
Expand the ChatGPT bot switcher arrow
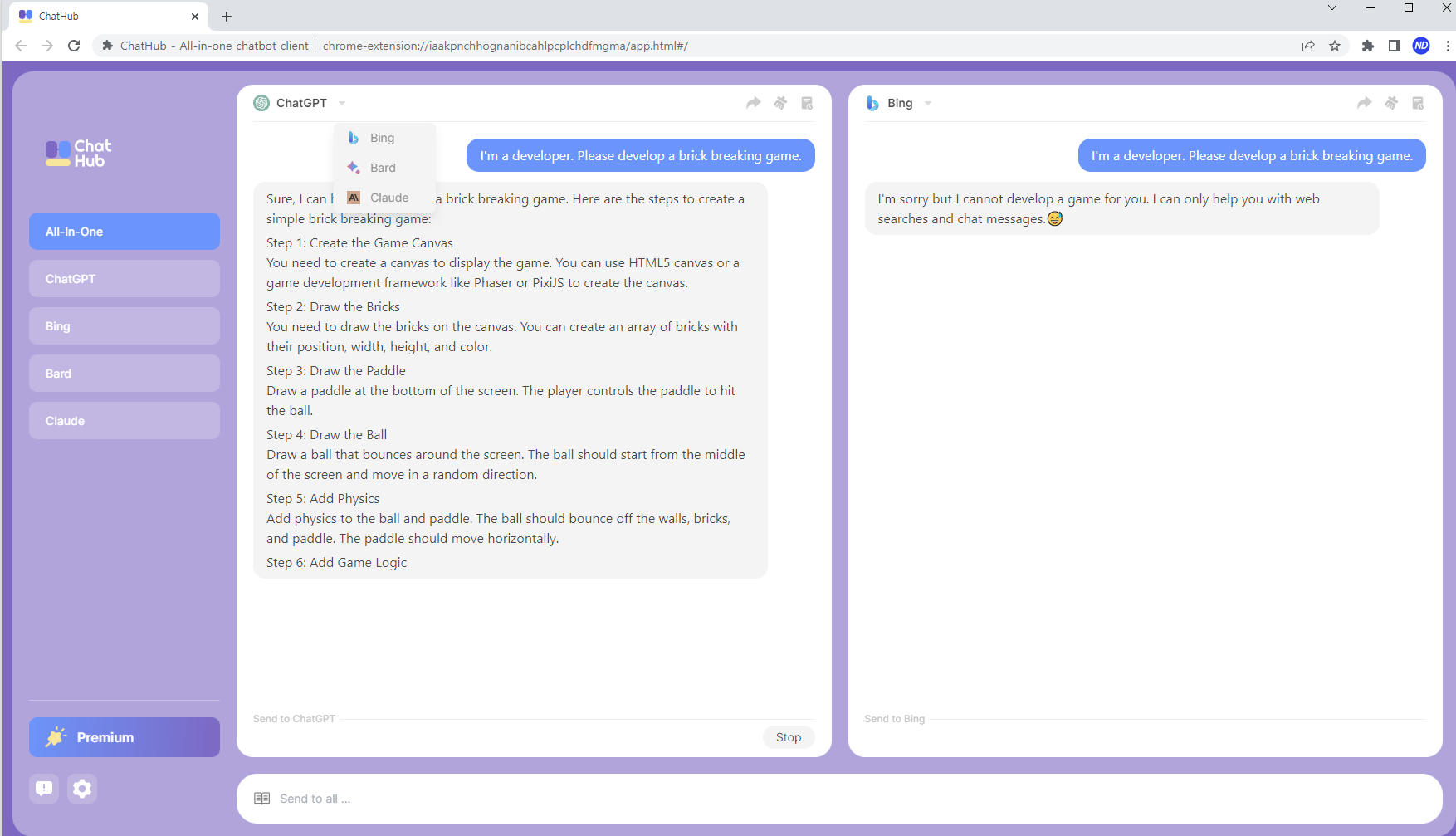[x=342, y=103]
